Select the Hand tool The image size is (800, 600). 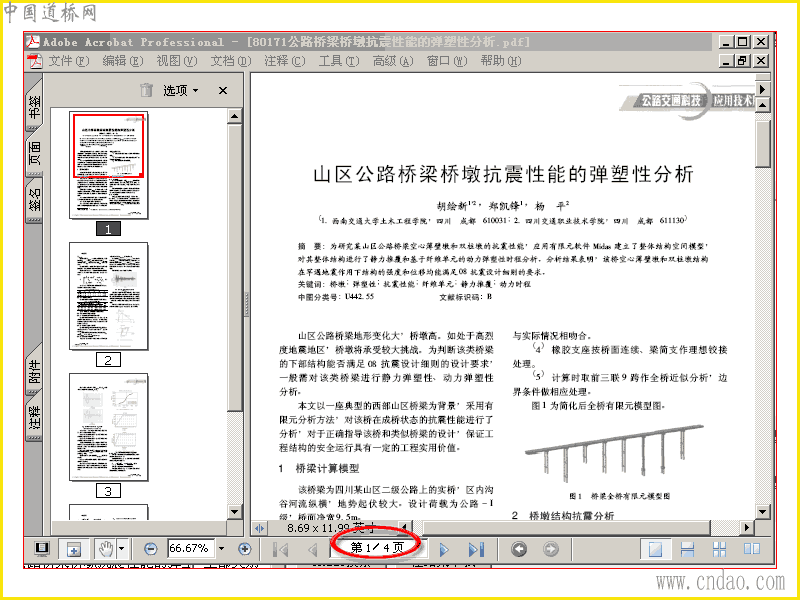click(106, 549)
